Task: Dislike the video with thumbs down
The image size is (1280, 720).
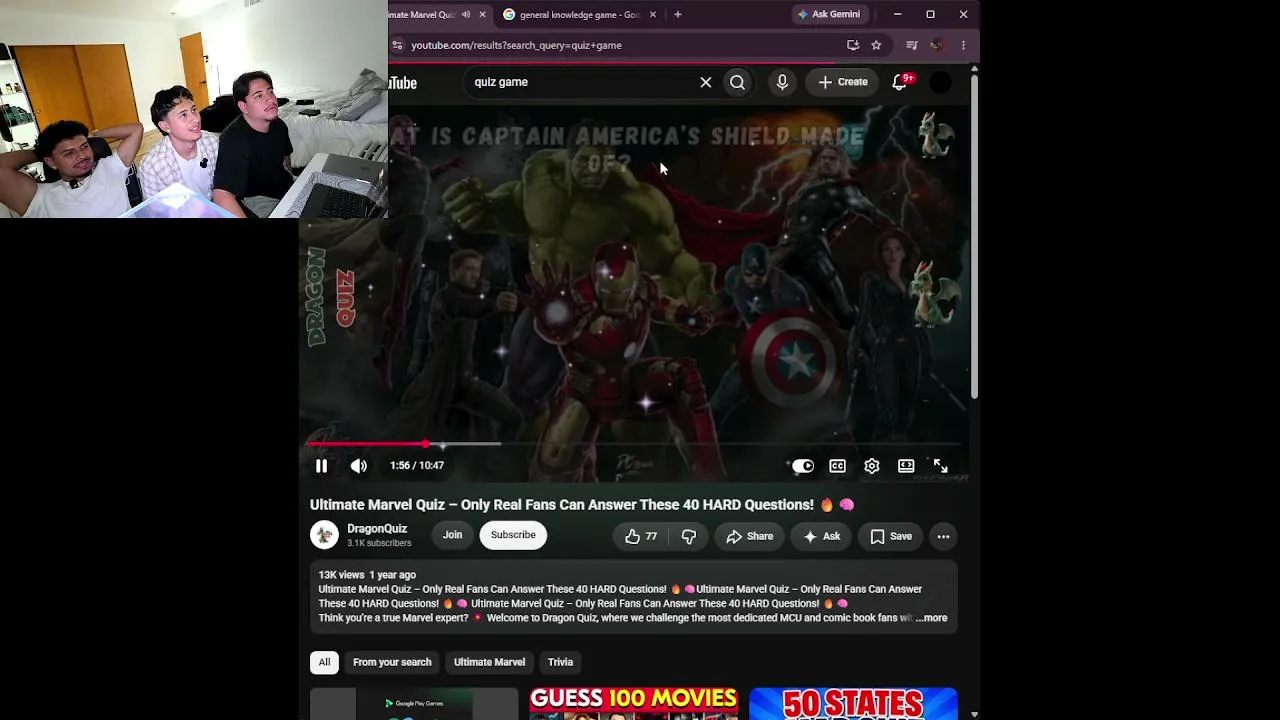Action: point(689,537)
